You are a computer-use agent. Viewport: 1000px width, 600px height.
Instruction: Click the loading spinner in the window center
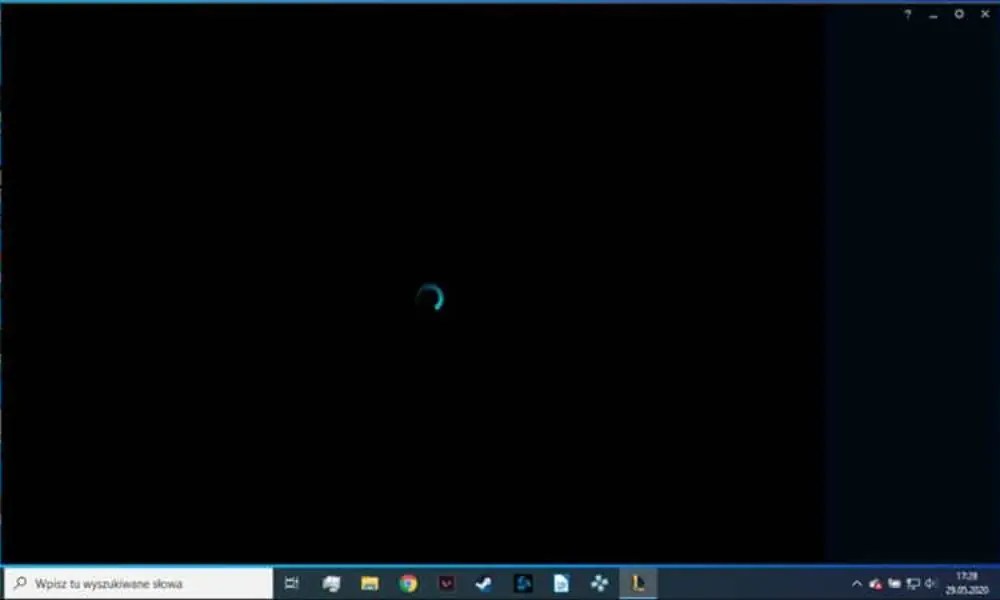click(430, 297)
